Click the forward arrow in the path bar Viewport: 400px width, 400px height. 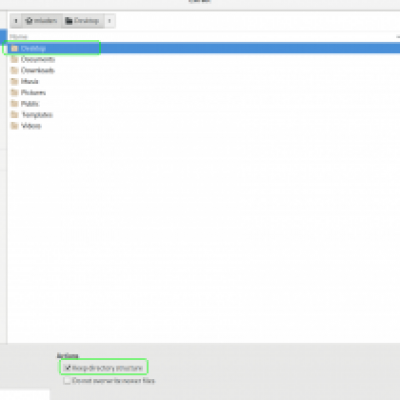click(x=109, y=21)
